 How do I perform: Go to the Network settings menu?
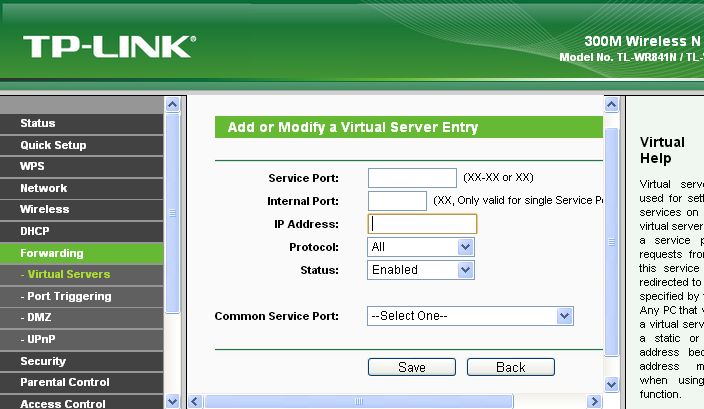pyautogui.click(x=81, y=188)
